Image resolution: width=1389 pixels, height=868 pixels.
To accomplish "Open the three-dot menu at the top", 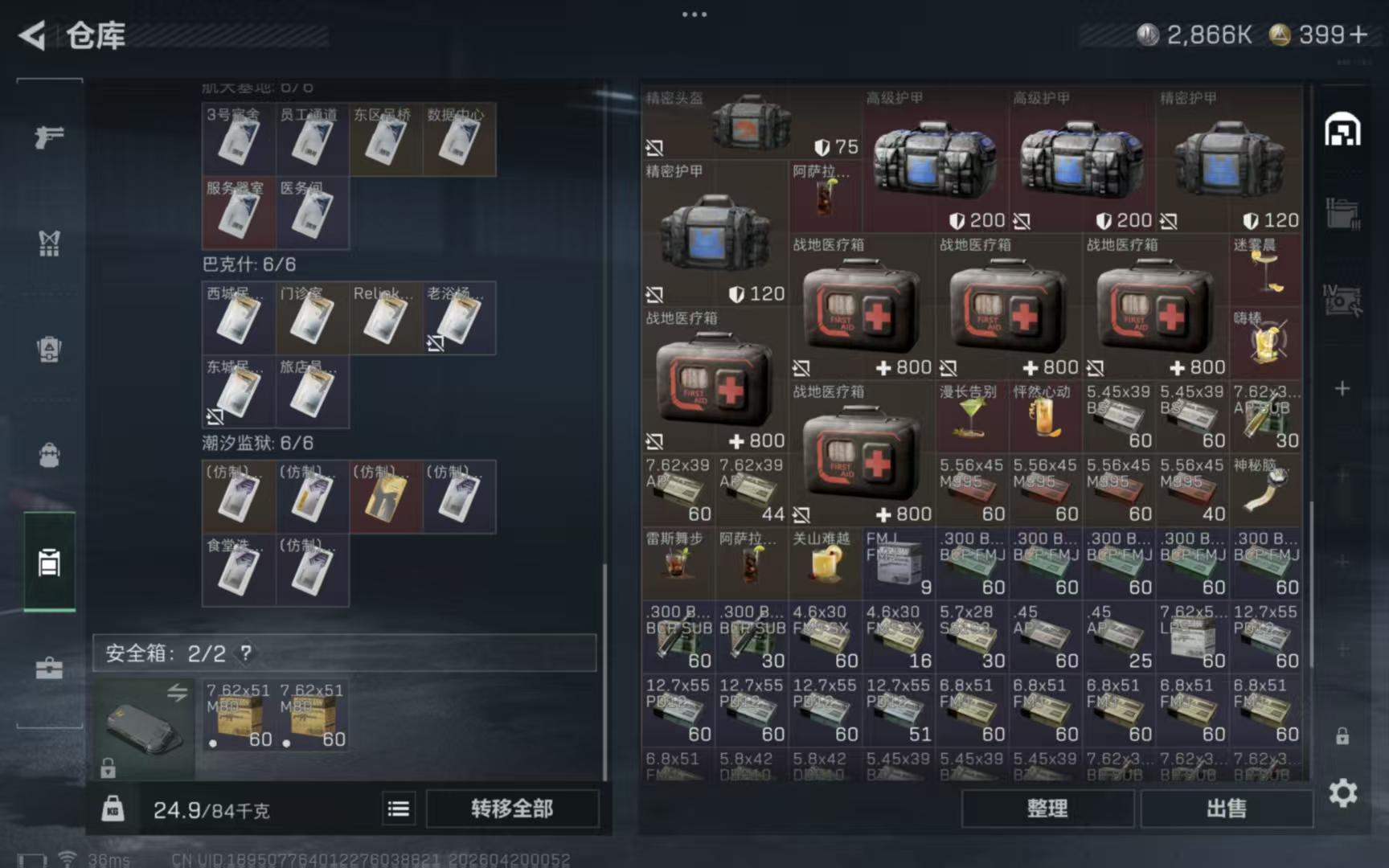I will click(x=694, y=14).
